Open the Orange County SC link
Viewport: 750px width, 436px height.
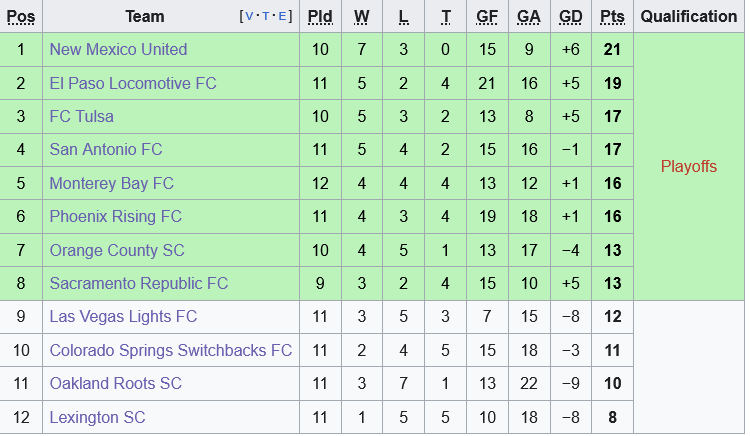click(x=117, y=250)
